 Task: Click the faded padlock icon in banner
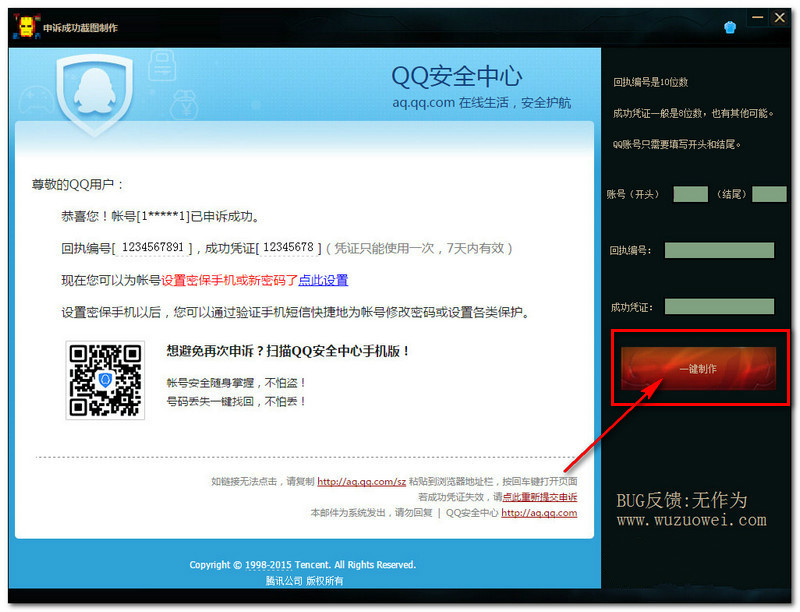coord(161,65)
